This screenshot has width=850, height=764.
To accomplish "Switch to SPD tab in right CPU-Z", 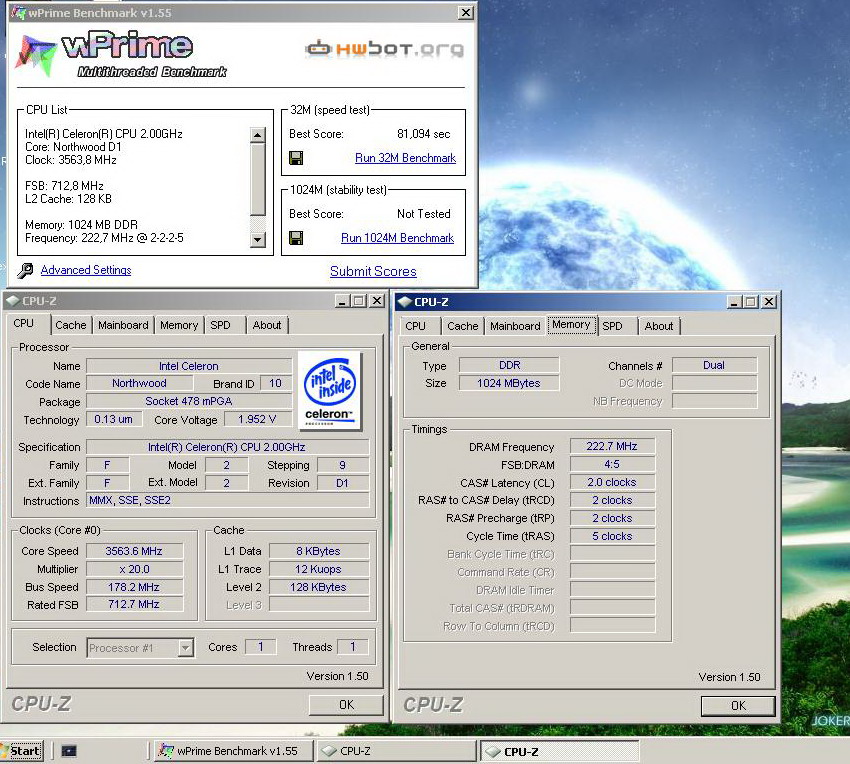I will point(613,326).
